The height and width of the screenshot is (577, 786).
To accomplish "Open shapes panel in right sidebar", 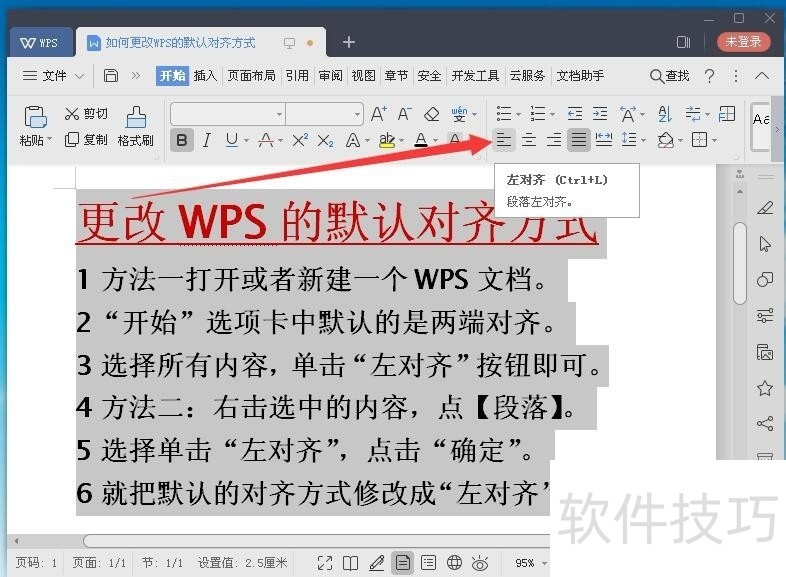I will click(x=765, y=279).
